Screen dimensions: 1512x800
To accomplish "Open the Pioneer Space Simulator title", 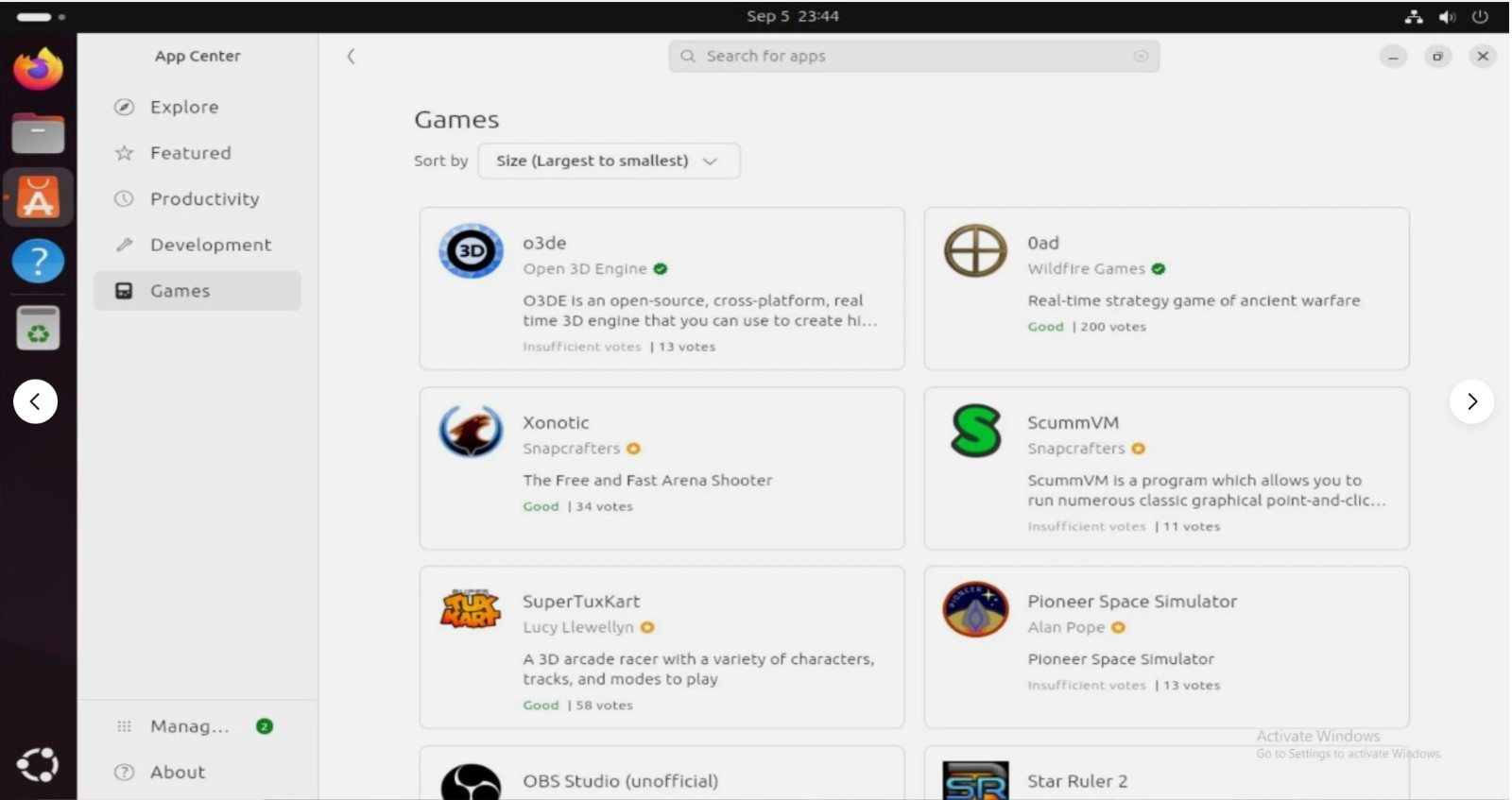I will [x=1132, y=601].
